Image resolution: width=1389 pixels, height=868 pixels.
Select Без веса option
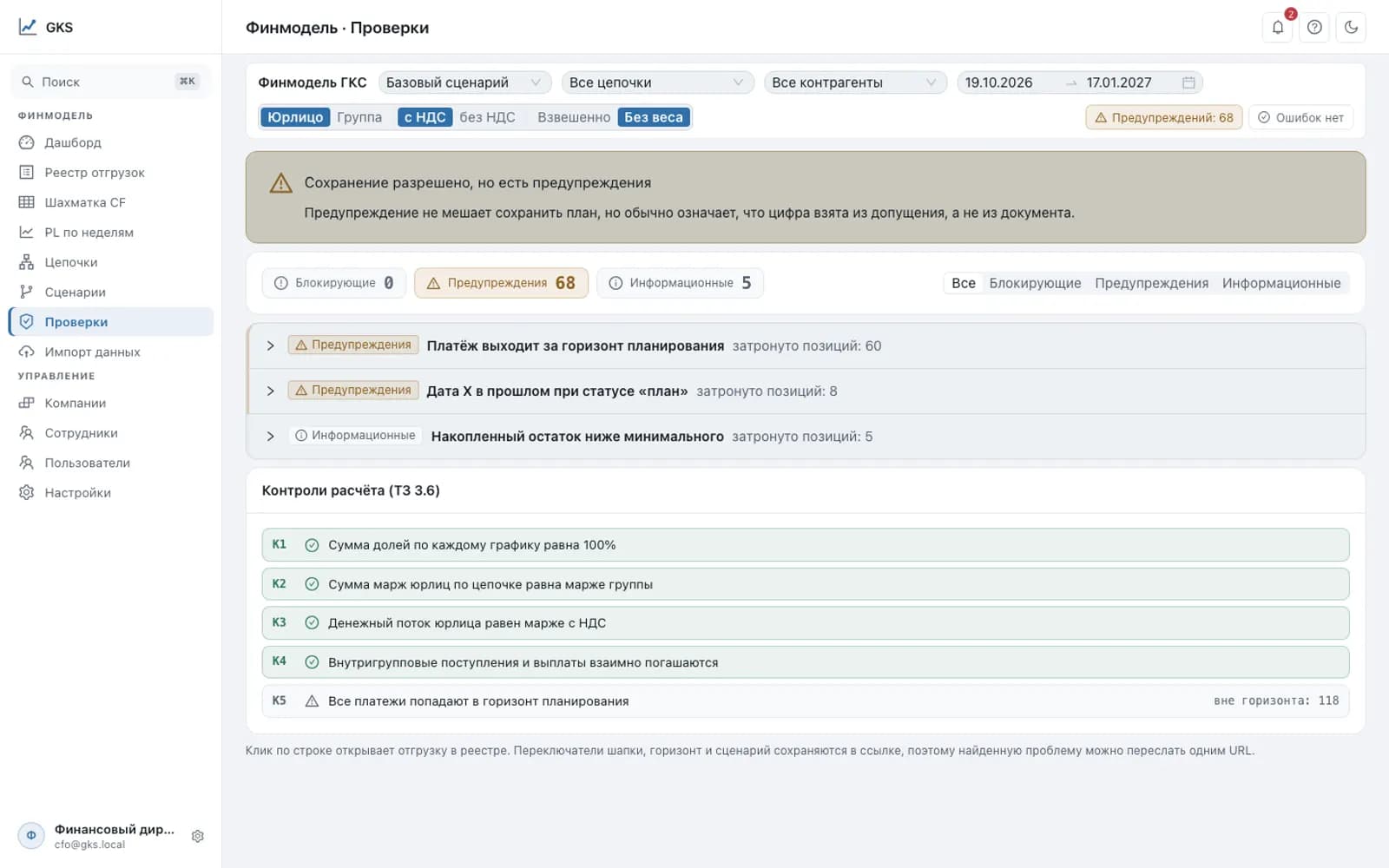pos(654,117)
